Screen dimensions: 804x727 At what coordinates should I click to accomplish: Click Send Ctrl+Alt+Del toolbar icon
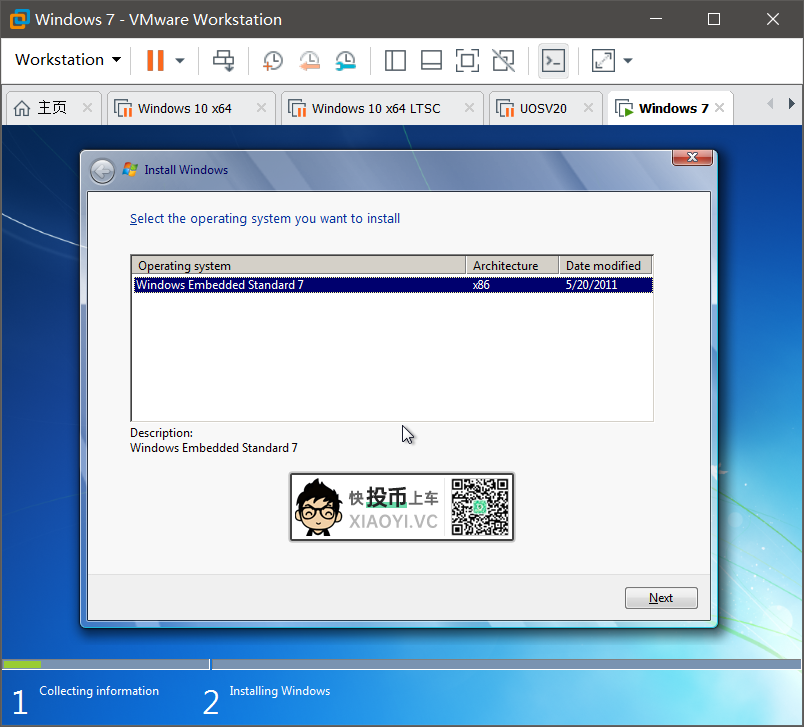223,60
